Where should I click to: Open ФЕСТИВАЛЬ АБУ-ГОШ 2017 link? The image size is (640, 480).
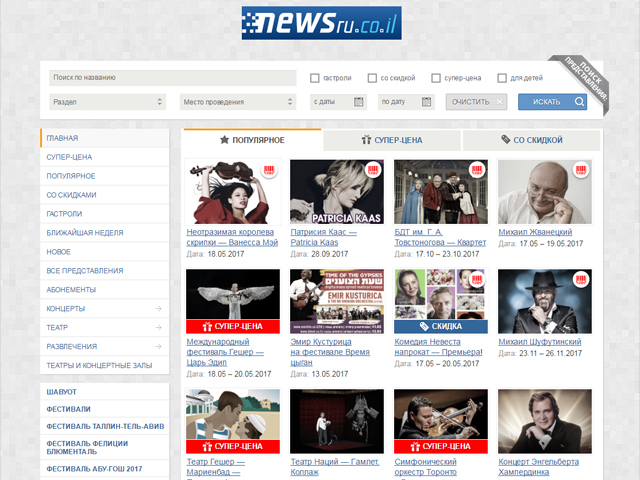(x=94, y=469)
